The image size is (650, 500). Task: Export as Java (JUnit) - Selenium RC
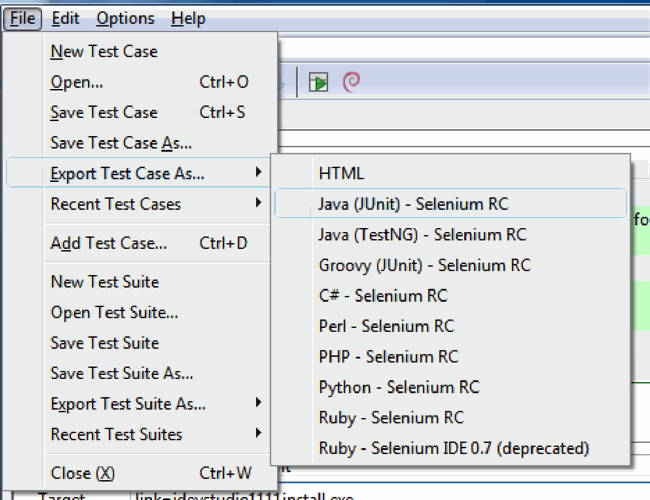[413, 204]
